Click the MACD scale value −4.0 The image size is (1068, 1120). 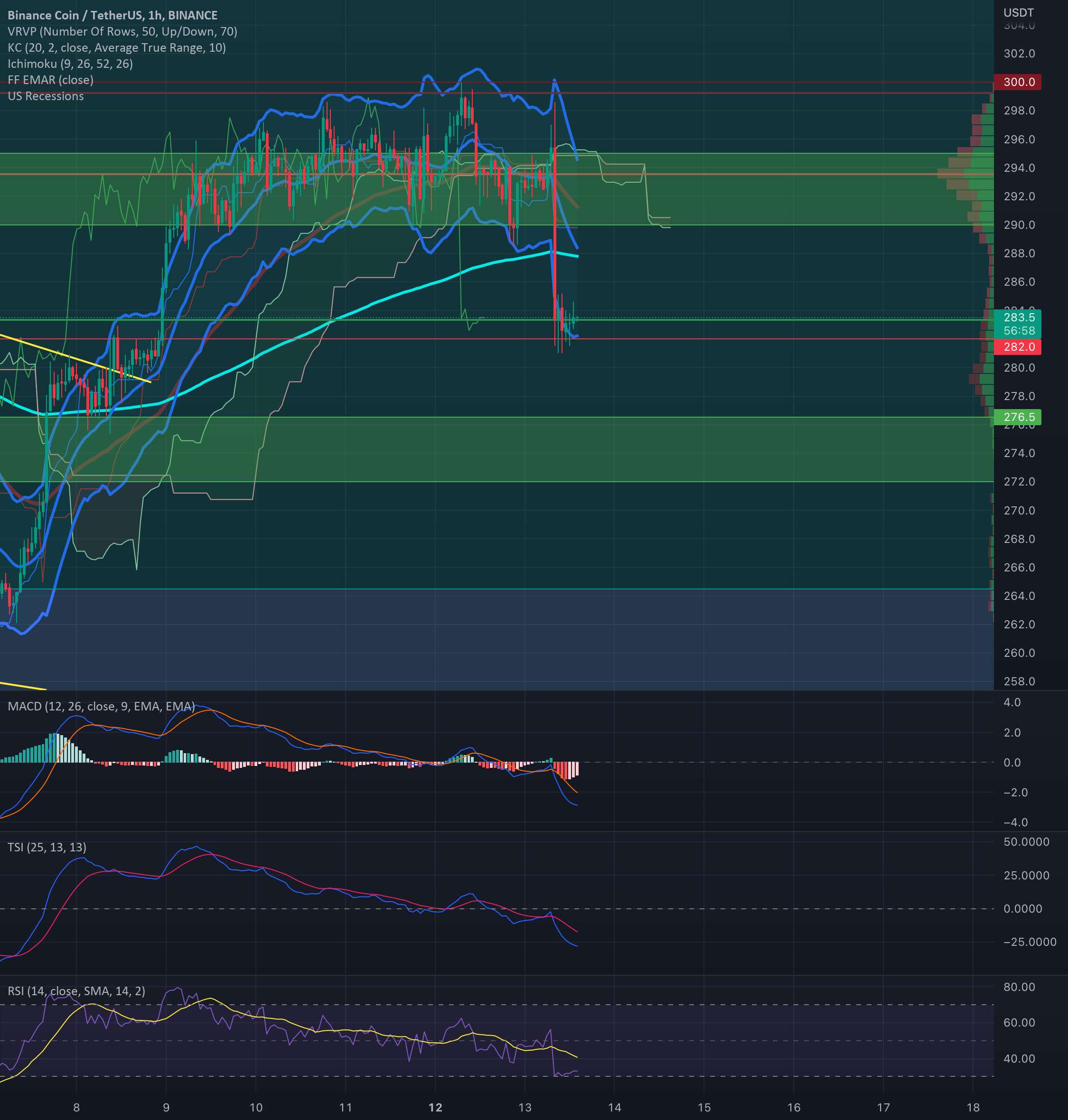[1016, 822]
